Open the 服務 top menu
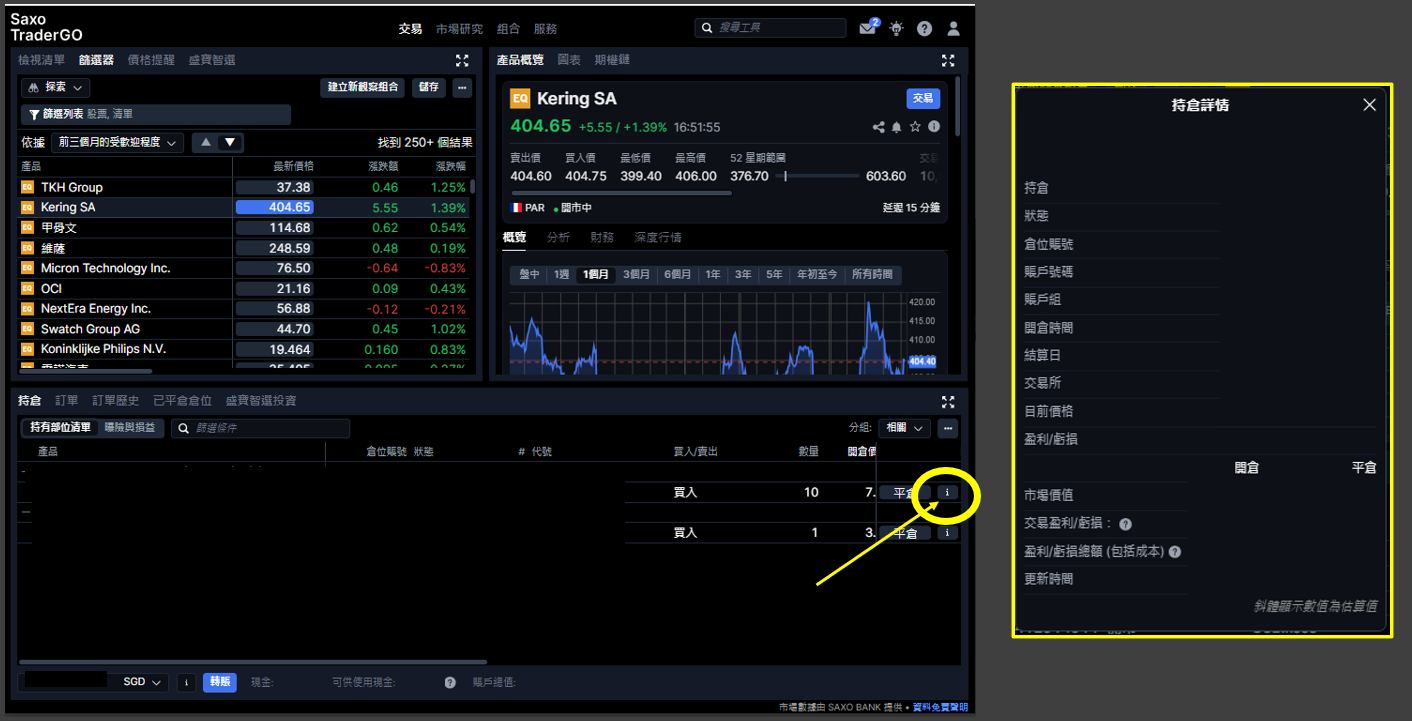 pos(545,29)
